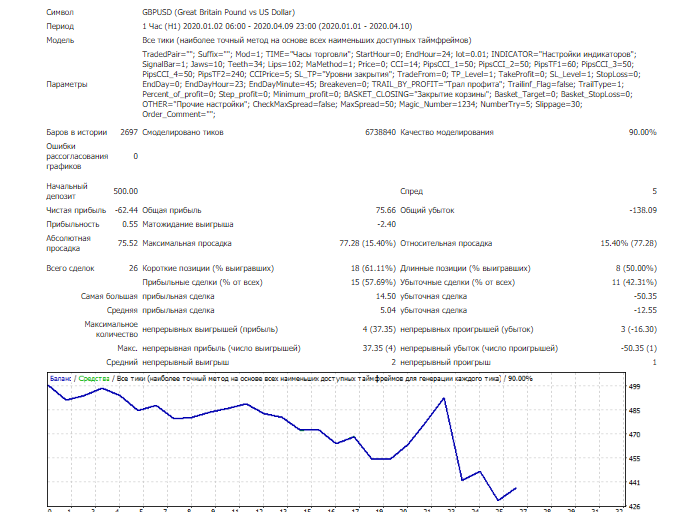
Task: Click the 'Всего сделок' label
Action: 70,268
